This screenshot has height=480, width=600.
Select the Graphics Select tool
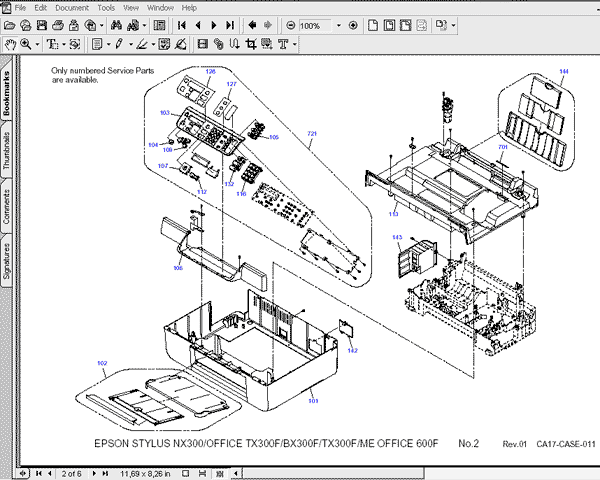coord(75,45)
